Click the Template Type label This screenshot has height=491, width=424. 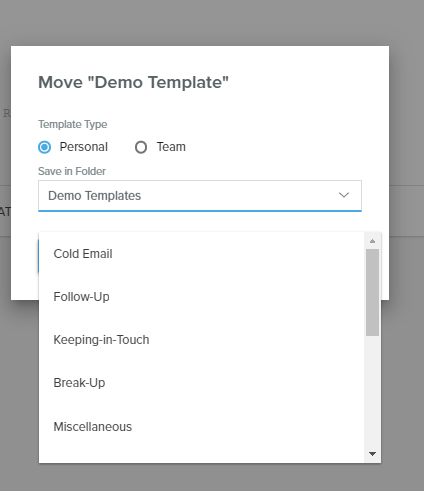(x=73, y=124)
